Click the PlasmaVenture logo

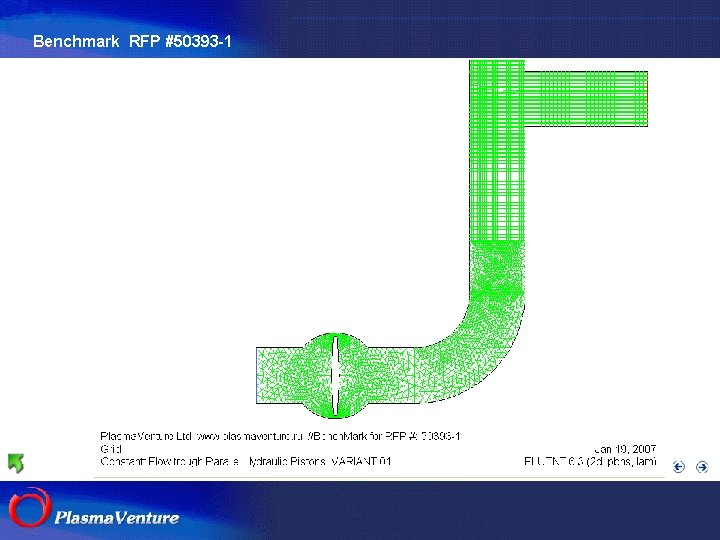[x=94, y=509]
